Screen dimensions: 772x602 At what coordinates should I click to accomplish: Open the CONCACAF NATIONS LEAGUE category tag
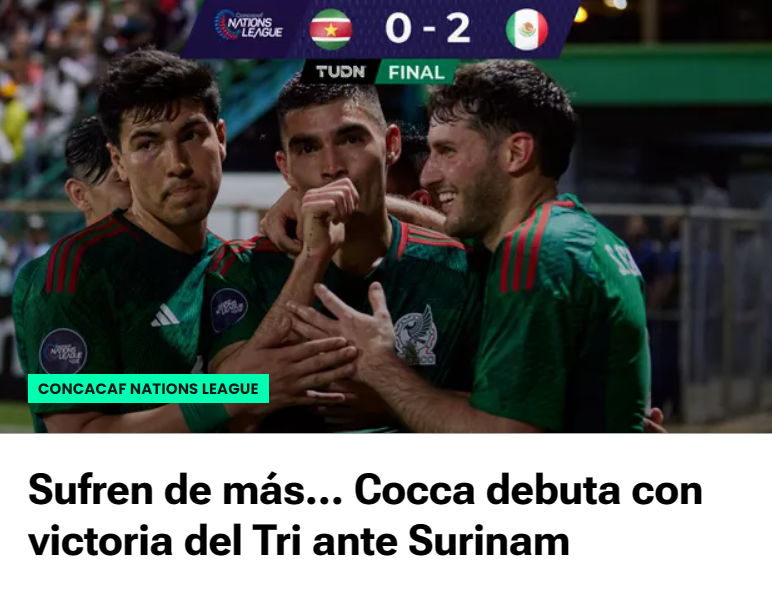coord(148,388)
